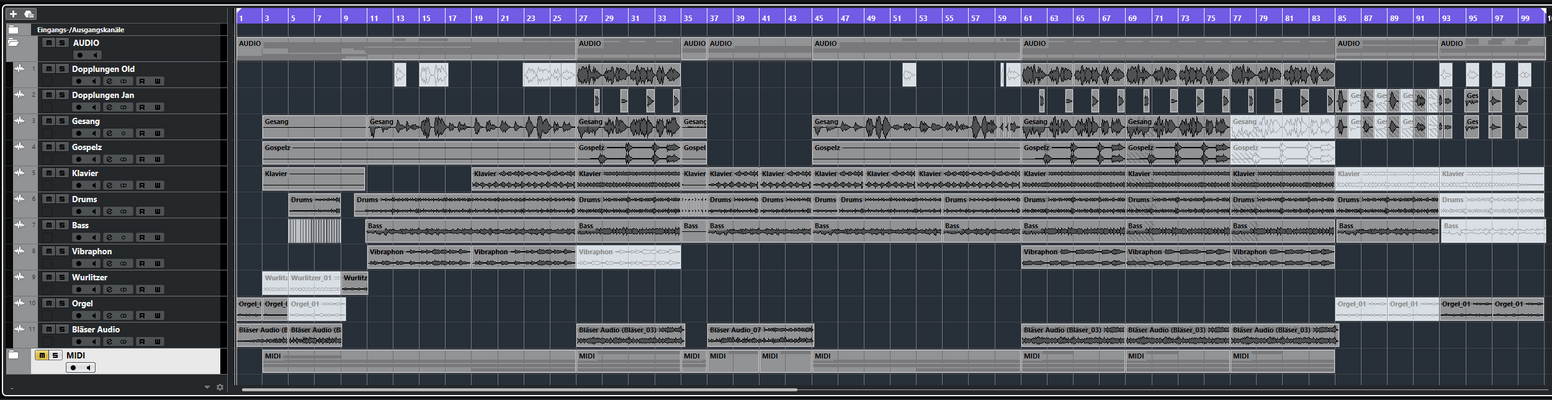
Task: Select the Vibraphon track name
Action: tap(92, 251)
